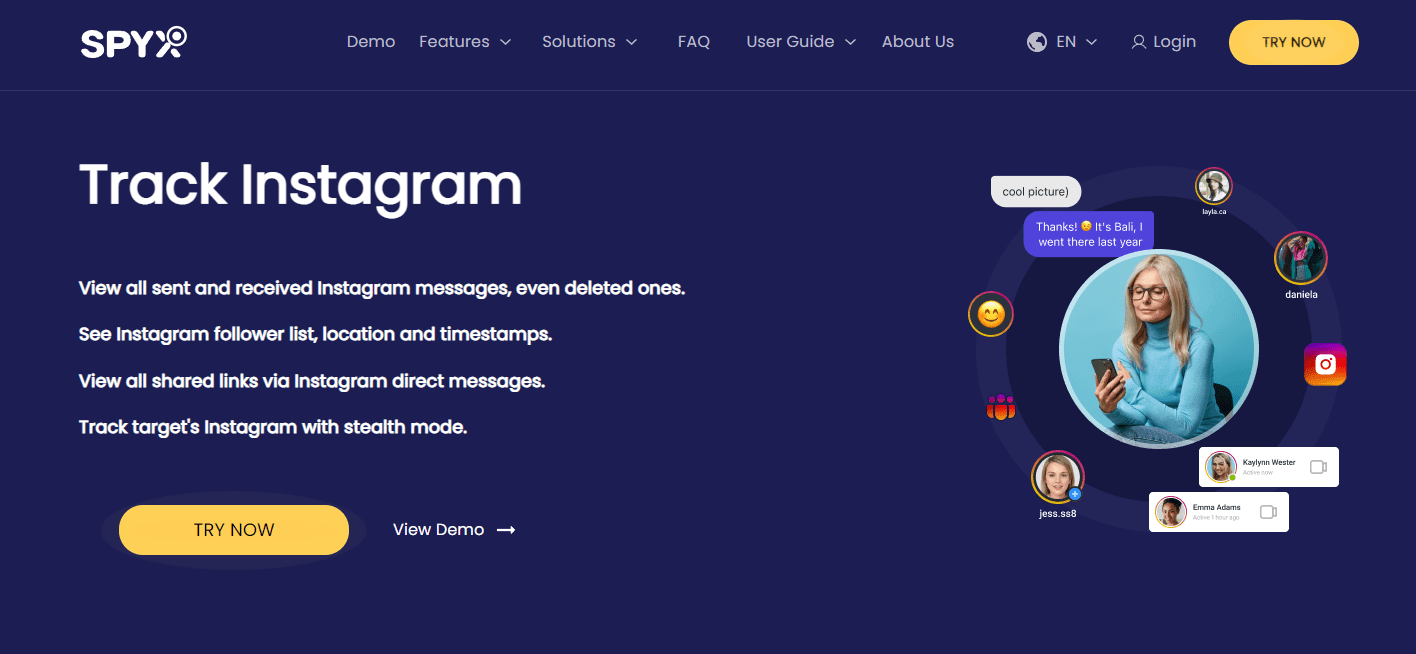Open the Demo menu item
Screen dimensions: 1416x654
coord(371,42)
